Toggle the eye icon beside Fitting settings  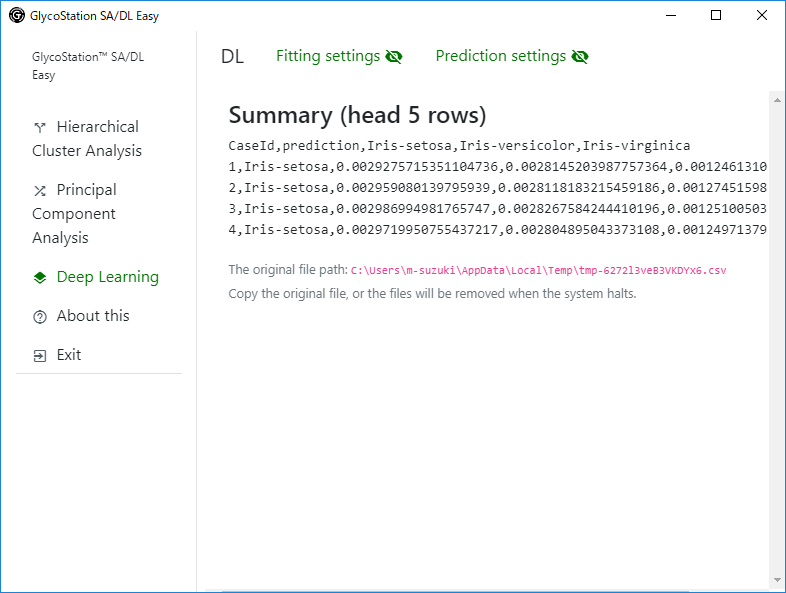pyautogui.click(x=394, y=57)
